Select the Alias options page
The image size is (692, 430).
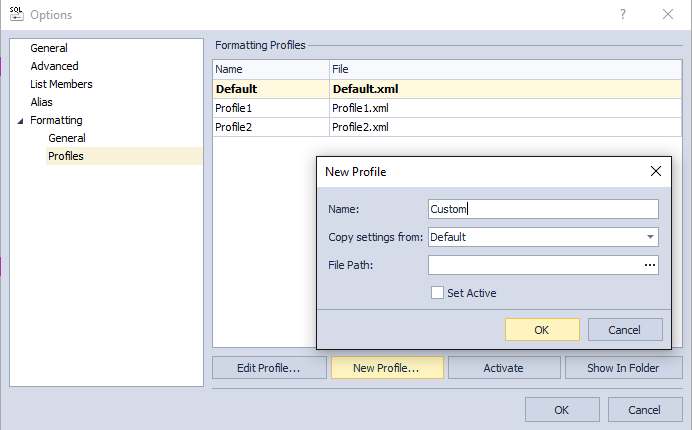click(x=41, y=102)
